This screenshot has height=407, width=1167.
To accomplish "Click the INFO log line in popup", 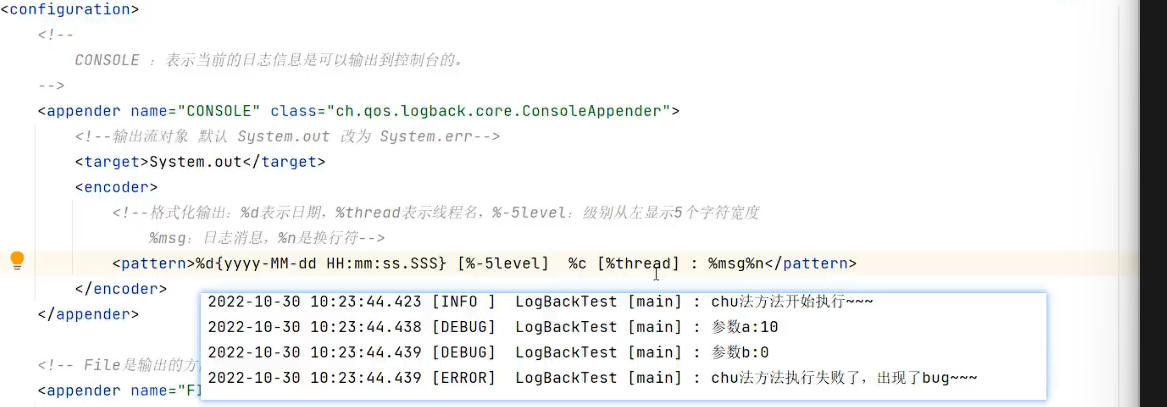I will click(540, 301).
